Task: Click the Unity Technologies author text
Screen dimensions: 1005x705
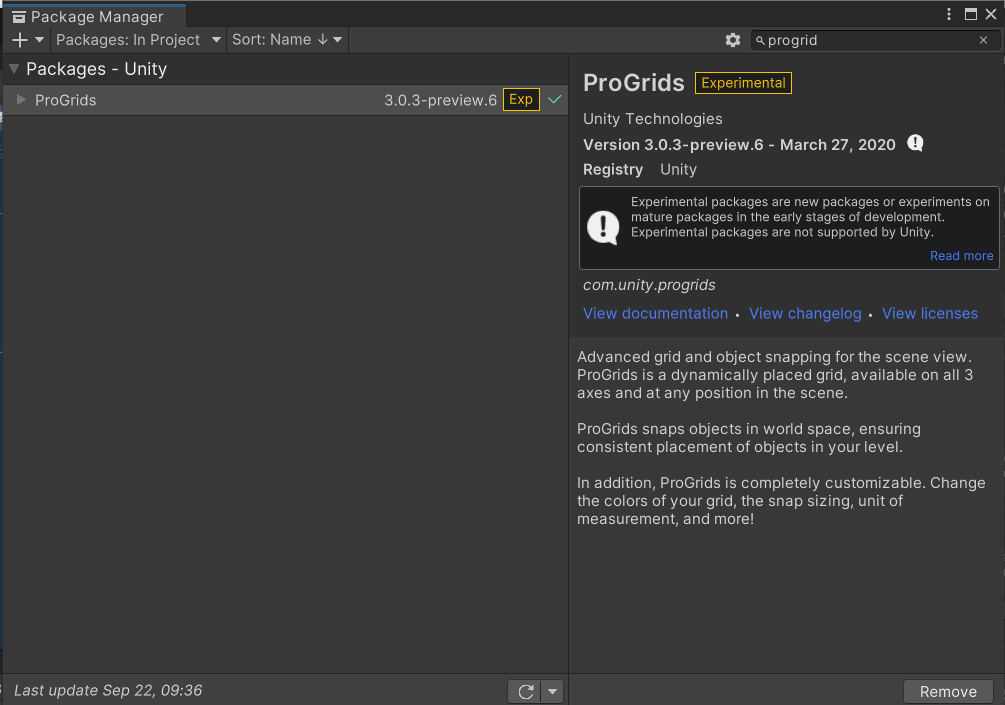Action: tap(652, 119)
